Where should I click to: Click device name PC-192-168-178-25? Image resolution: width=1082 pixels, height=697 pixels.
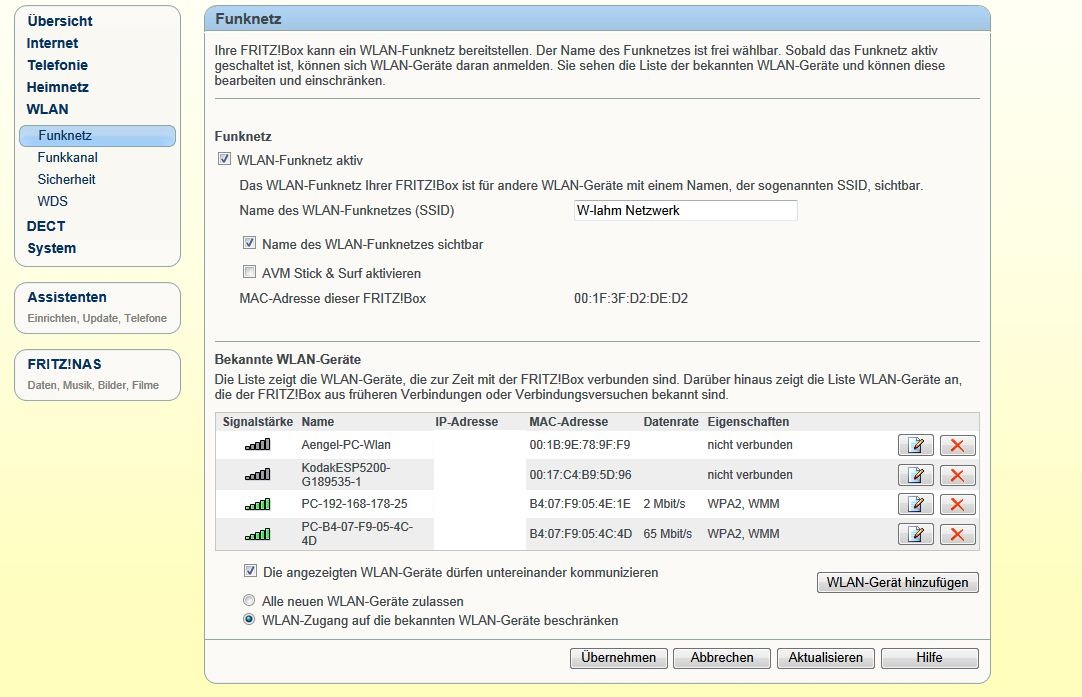[x=354, y=504]
